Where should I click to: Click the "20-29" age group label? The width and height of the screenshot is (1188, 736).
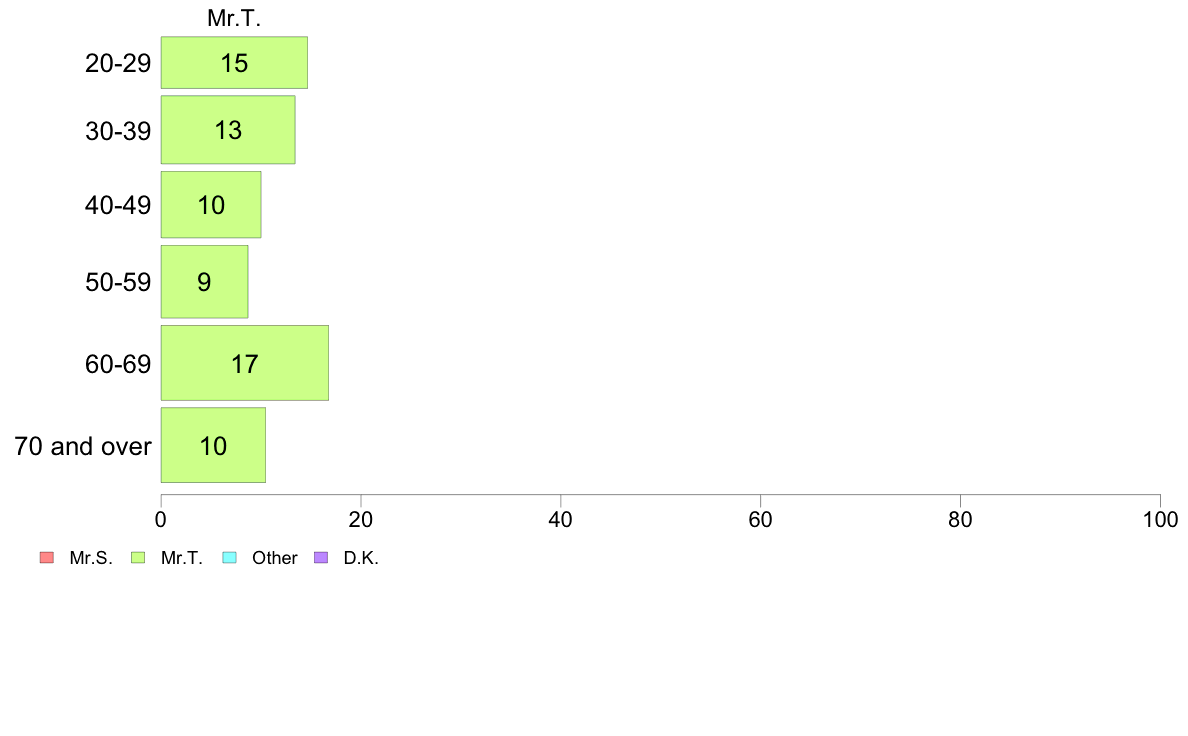(118, 63)
